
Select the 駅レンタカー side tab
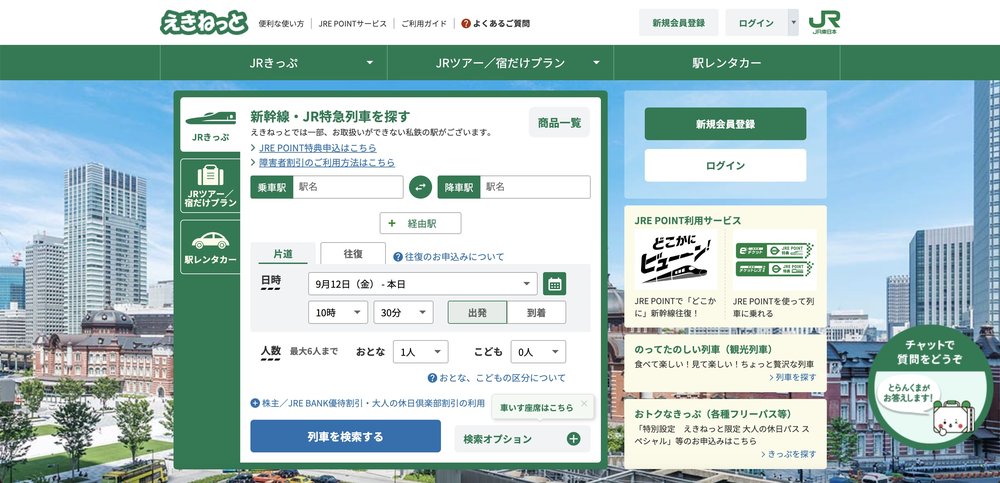click(x=210, y=247)
